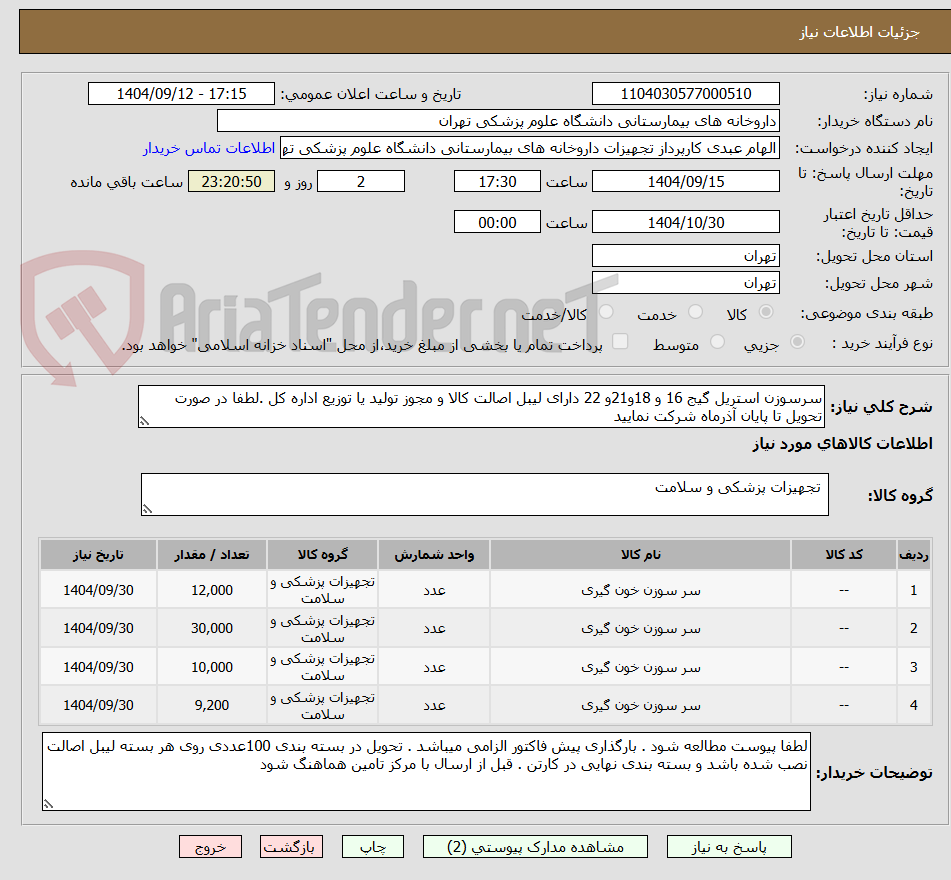Click quantity 10,000 in row 3
This screenshot has height=880, width=951.
[x=212, y=667]
